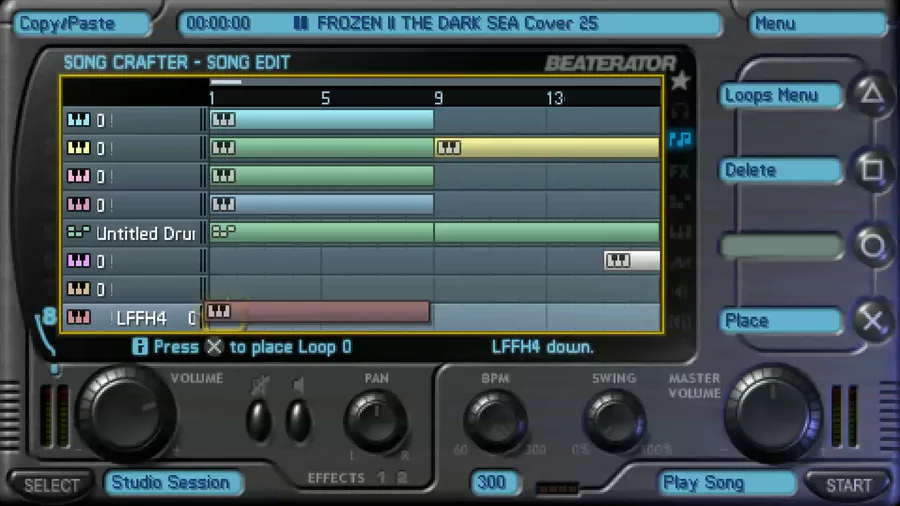Click the pink synth icon on track three
Image resolution: width=900 pixels, height=506 pixels.
tap(79, 176)
